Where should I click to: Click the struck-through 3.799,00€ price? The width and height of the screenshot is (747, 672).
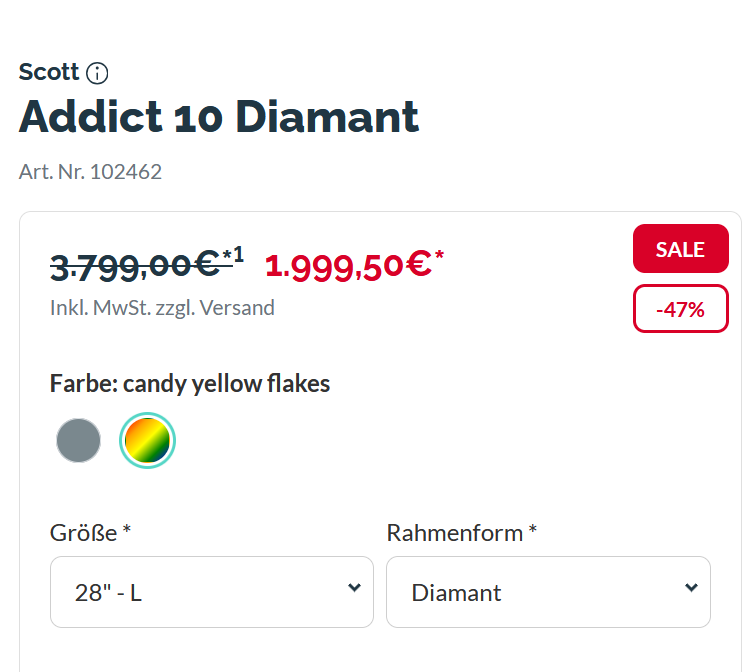click(135, 266)
